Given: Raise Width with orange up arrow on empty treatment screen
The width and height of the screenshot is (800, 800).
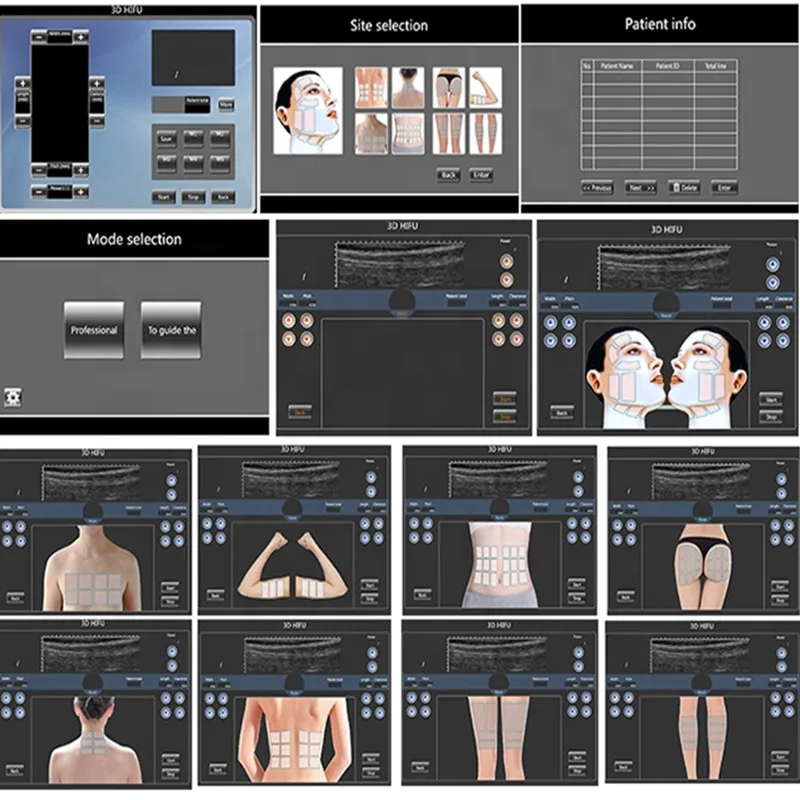Looking at the screenshot, I should click(x=289, y=320).
